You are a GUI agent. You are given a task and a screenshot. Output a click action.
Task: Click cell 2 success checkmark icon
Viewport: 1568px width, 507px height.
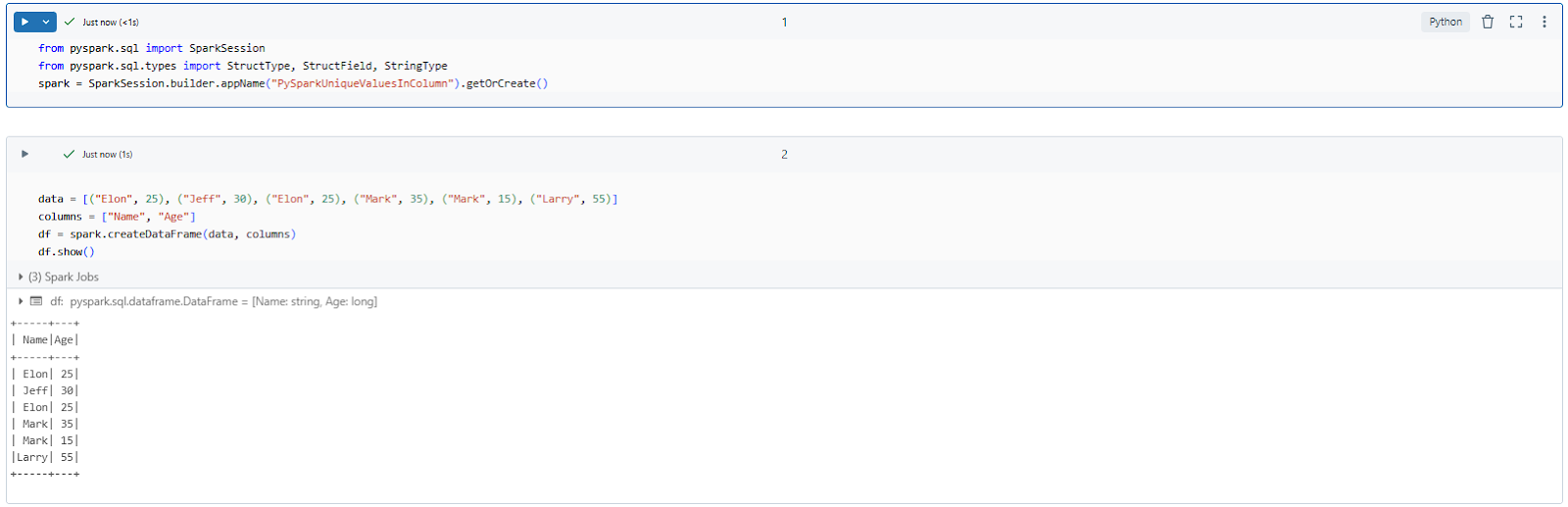tap(69, 154)
